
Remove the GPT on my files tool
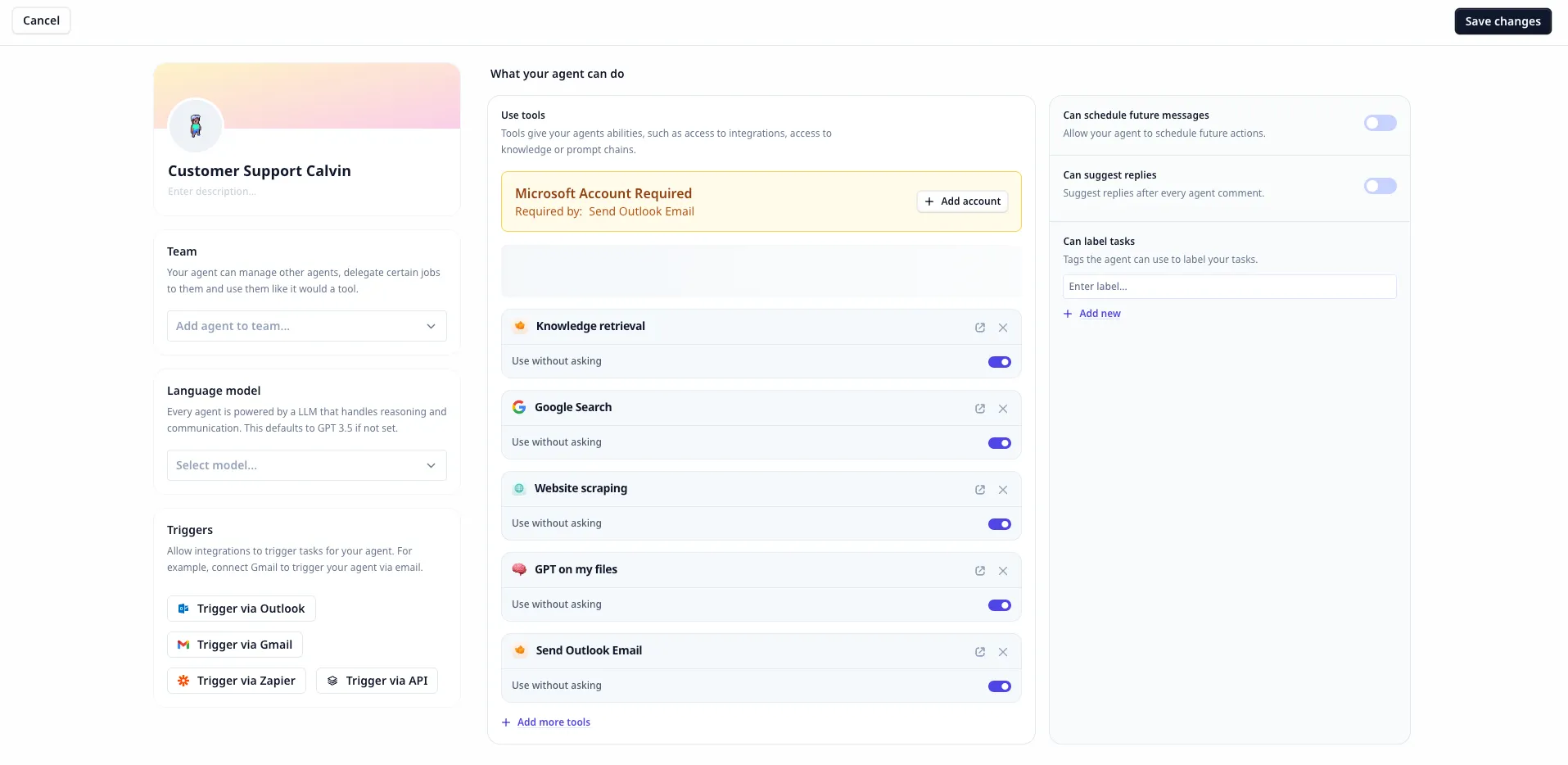(x=1002, y=571)
